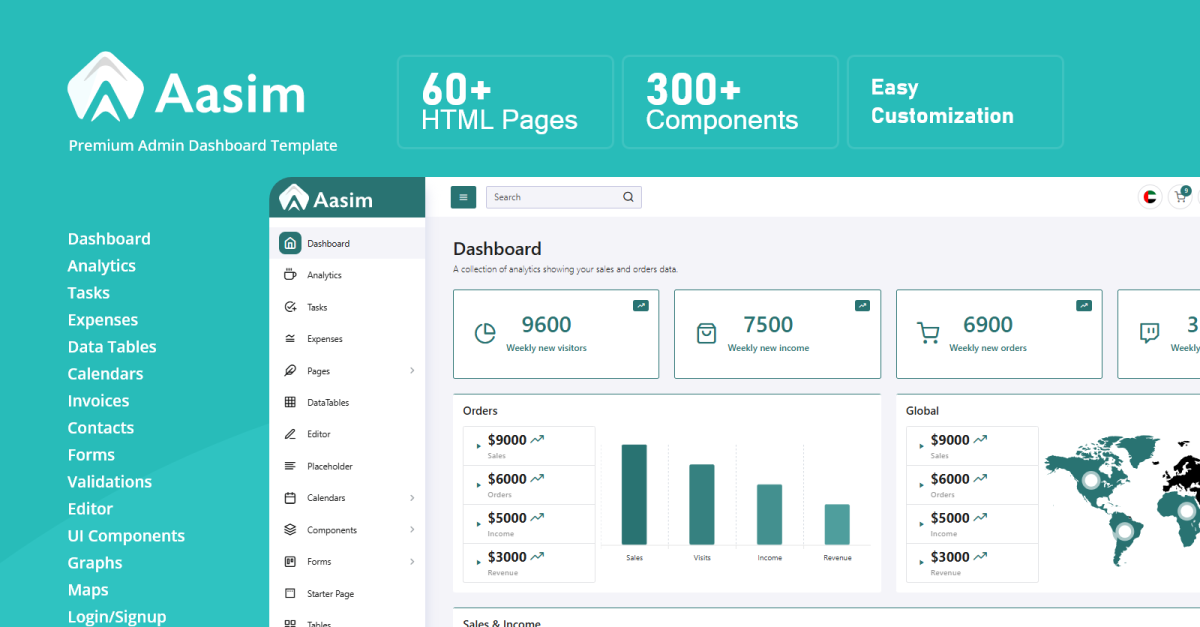Open Placeholder in the sidebar menu

[x=329, y=466]
